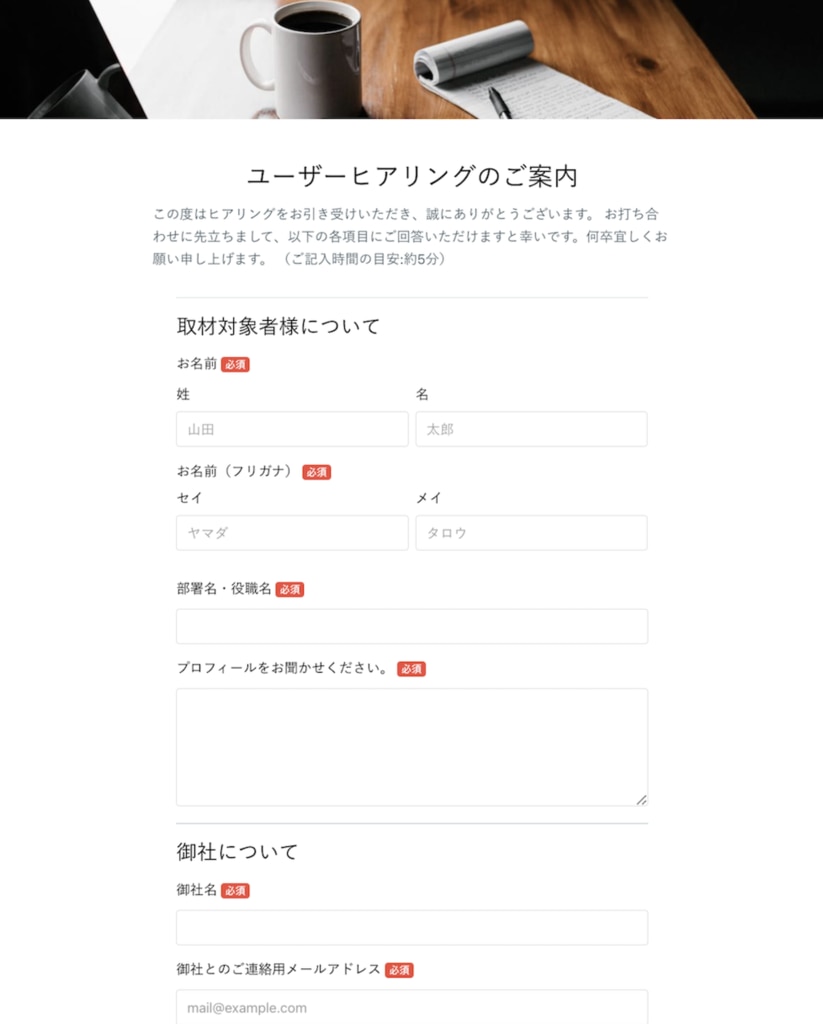Screen dimensions: 823x1024
Task: Click the ユーザーヒアリングのご案内 page title
Action: click(x=412, y=176)
